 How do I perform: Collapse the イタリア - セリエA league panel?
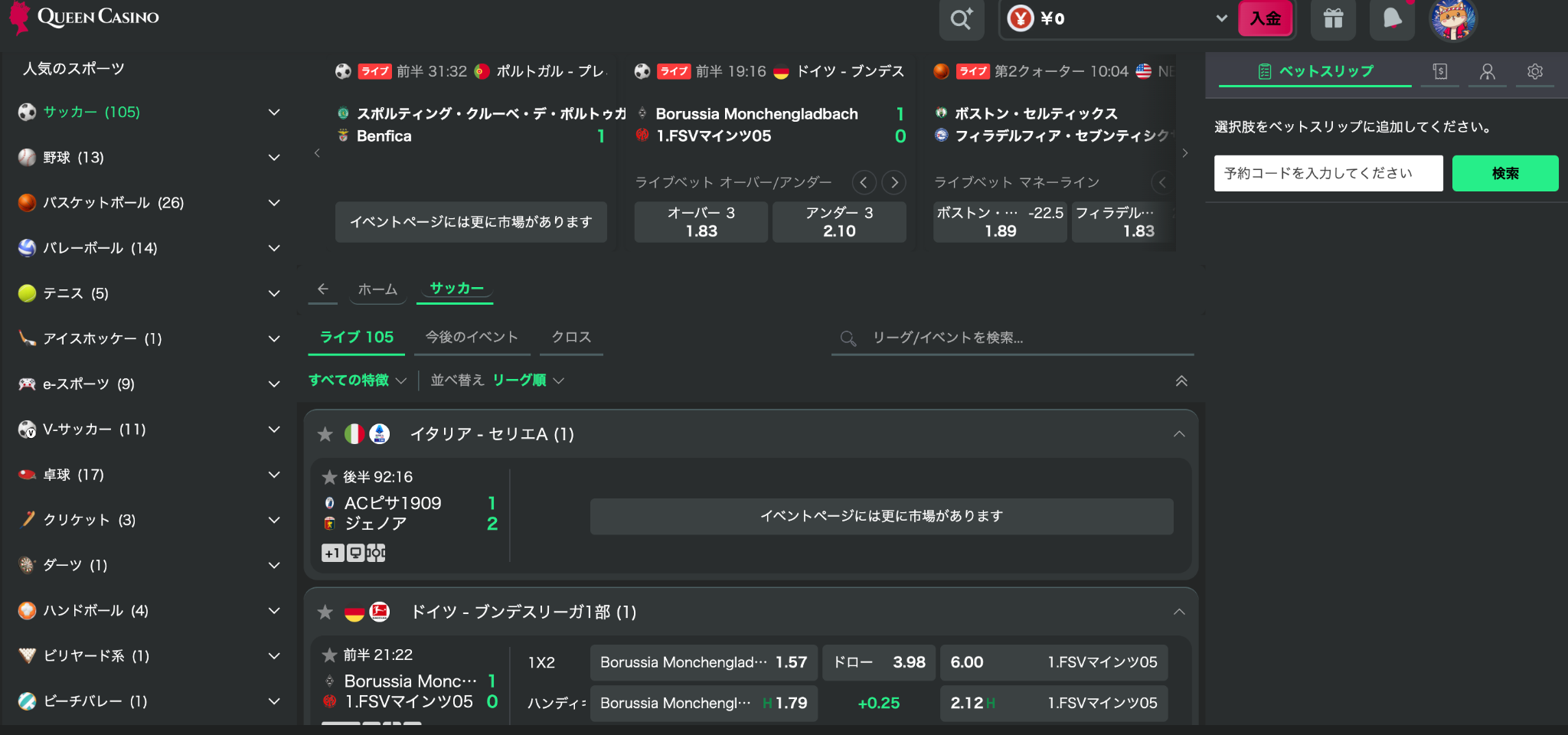(x=1179, y=434)
